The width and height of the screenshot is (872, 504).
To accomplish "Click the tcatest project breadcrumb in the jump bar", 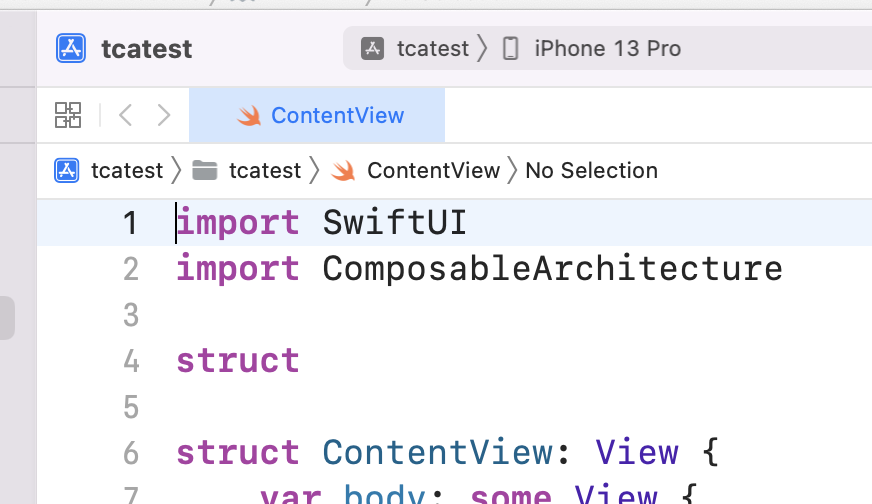I will [127, 170].
